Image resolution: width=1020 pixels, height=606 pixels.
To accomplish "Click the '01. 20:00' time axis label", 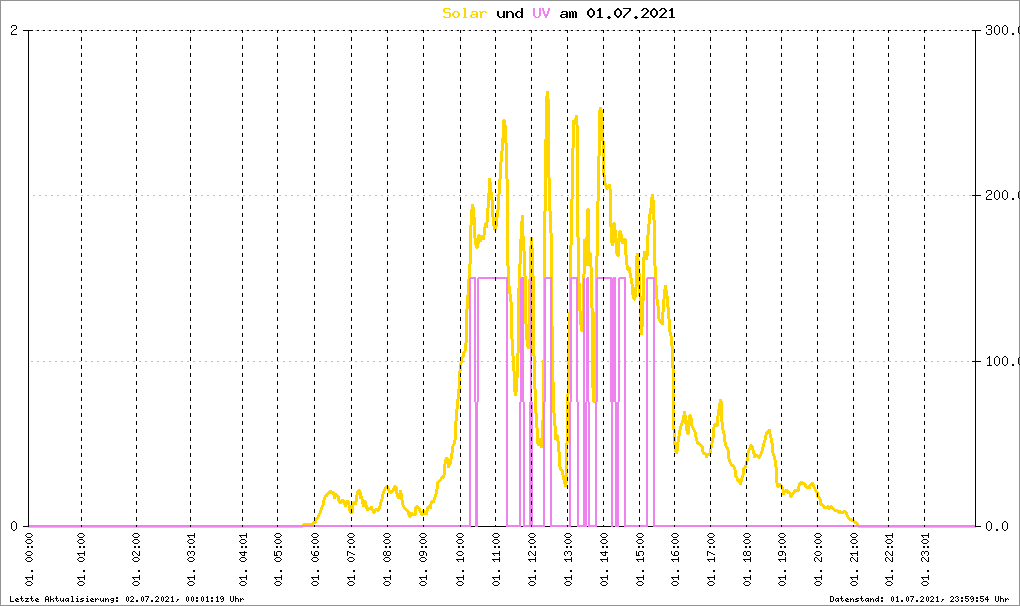I will [x=818, y=560].
